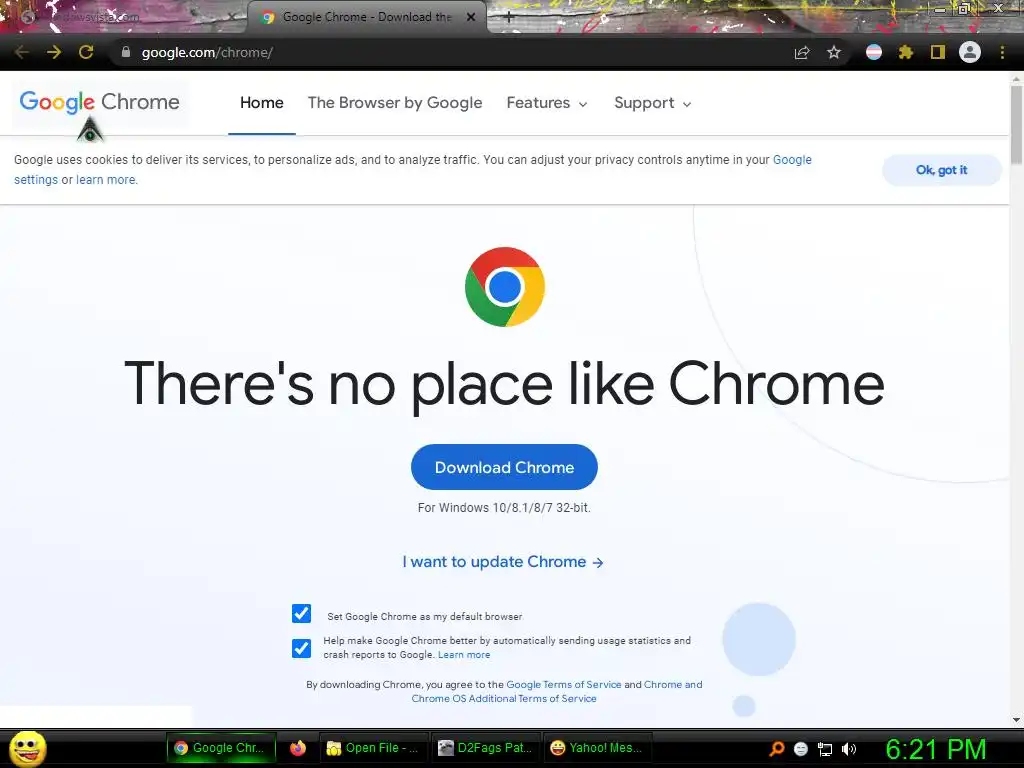Switch to D2Fags Pat... taskbar window
This screenshot has width=1024, height=768.
485,748
